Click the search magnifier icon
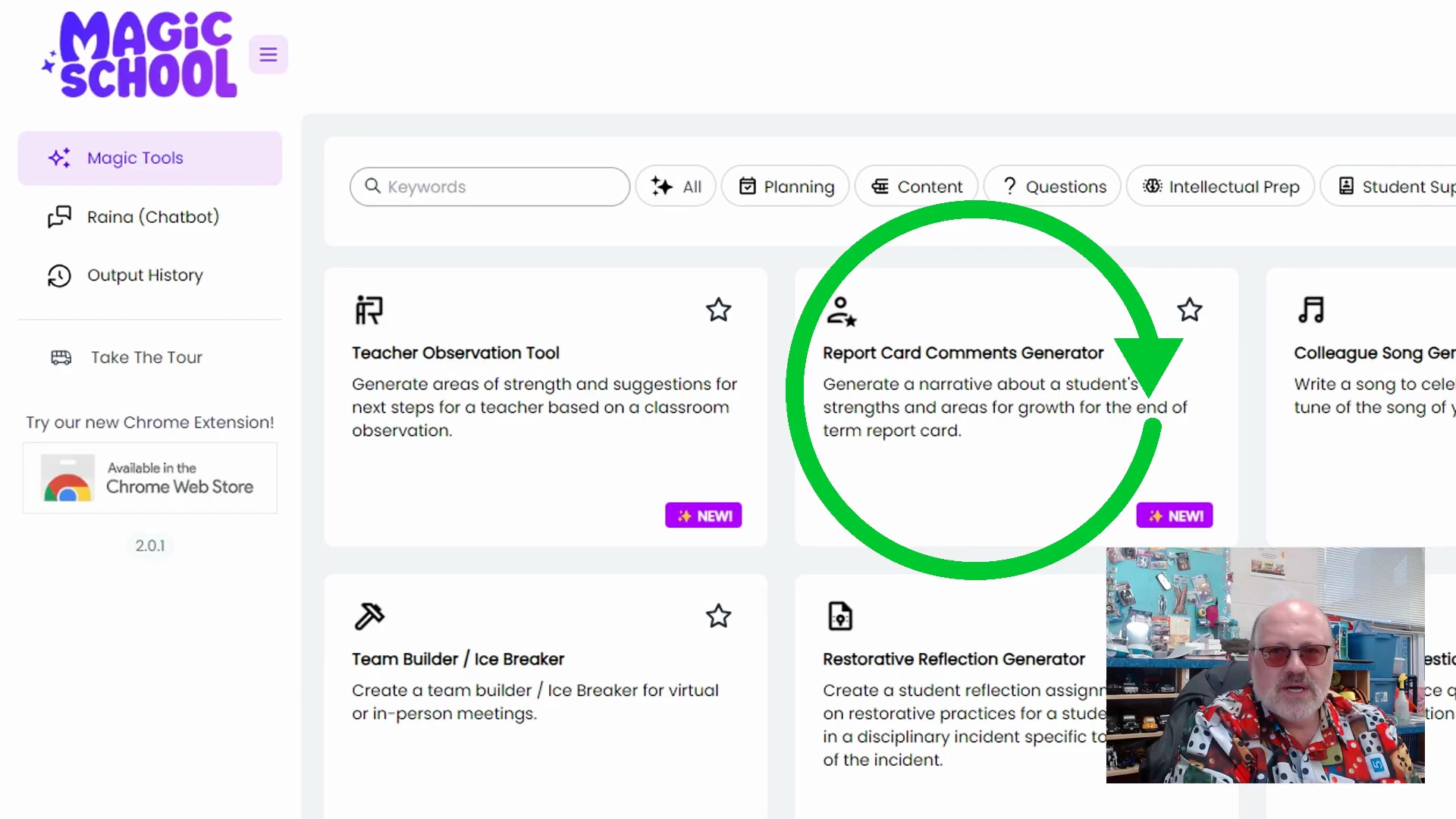1456x819 pixels. (372, 186)
